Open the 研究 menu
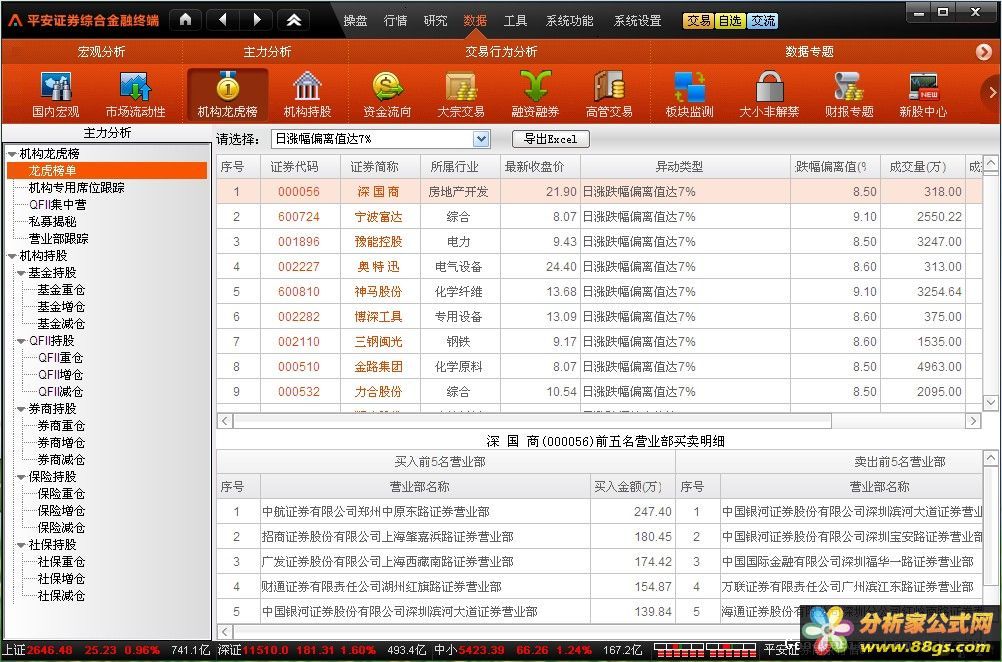The image size is (1002, 662). coord(435,21)
